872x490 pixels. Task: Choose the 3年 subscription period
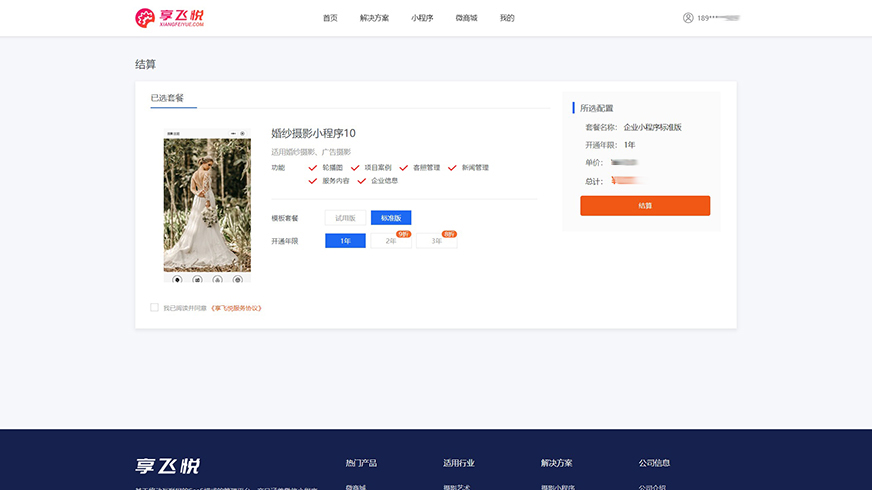tap(436, 241)
